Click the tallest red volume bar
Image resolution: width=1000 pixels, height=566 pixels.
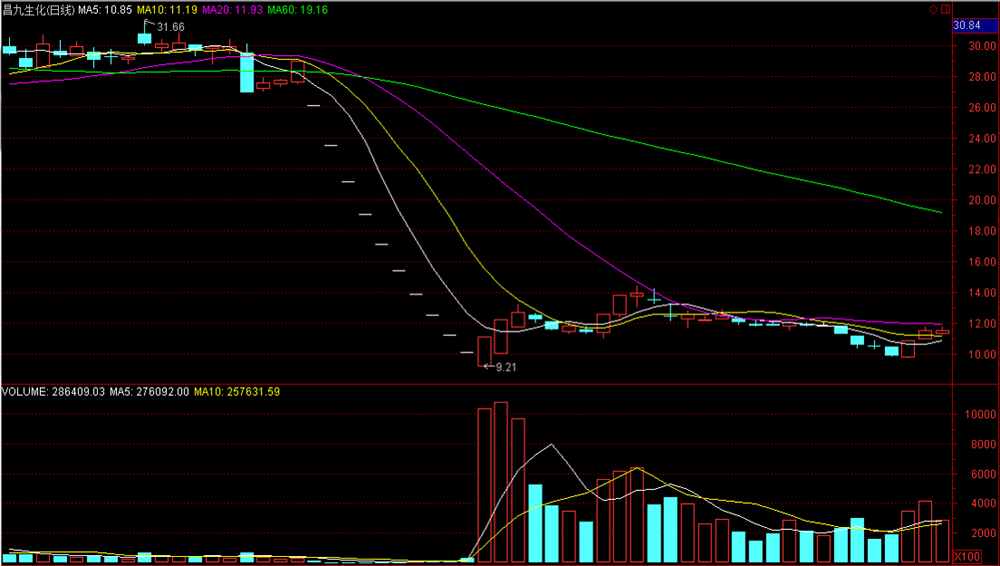(x=501, y=483)
